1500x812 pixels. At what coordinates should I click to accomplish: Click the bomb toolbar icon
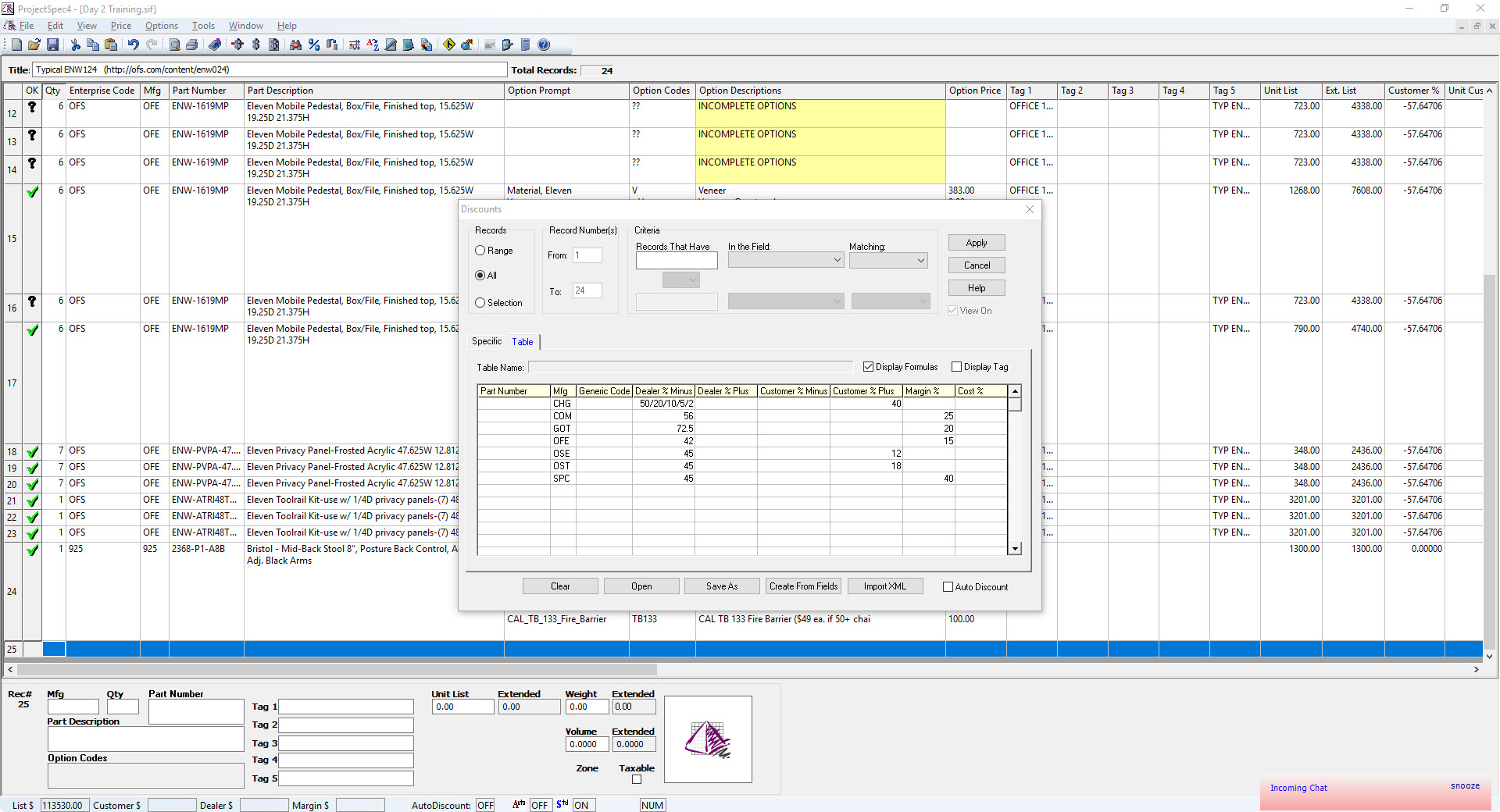(467, 45)
